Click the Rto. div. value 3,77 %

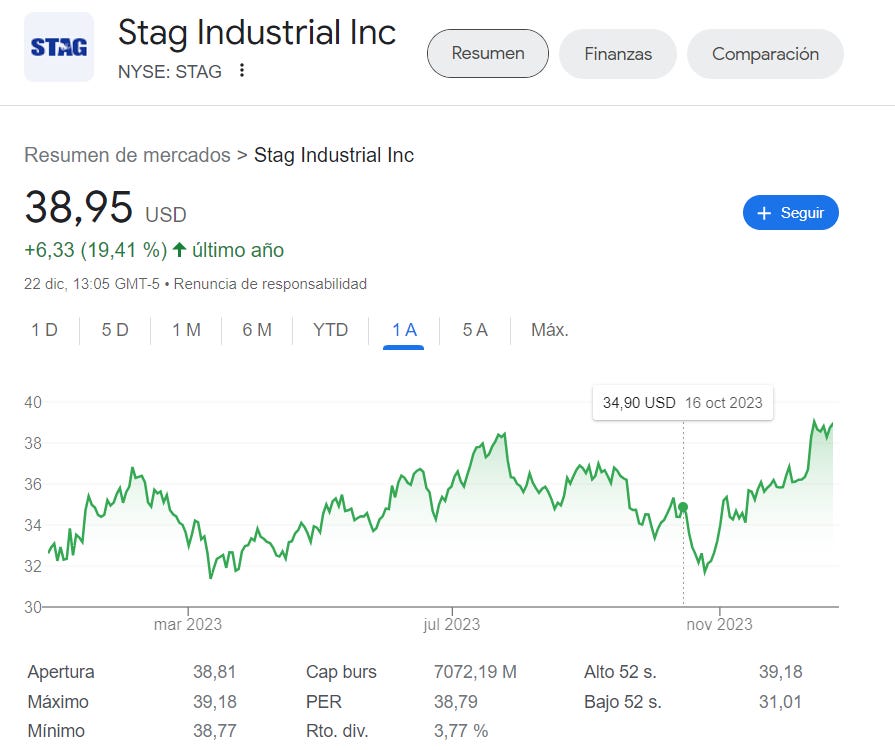(461, 731)
